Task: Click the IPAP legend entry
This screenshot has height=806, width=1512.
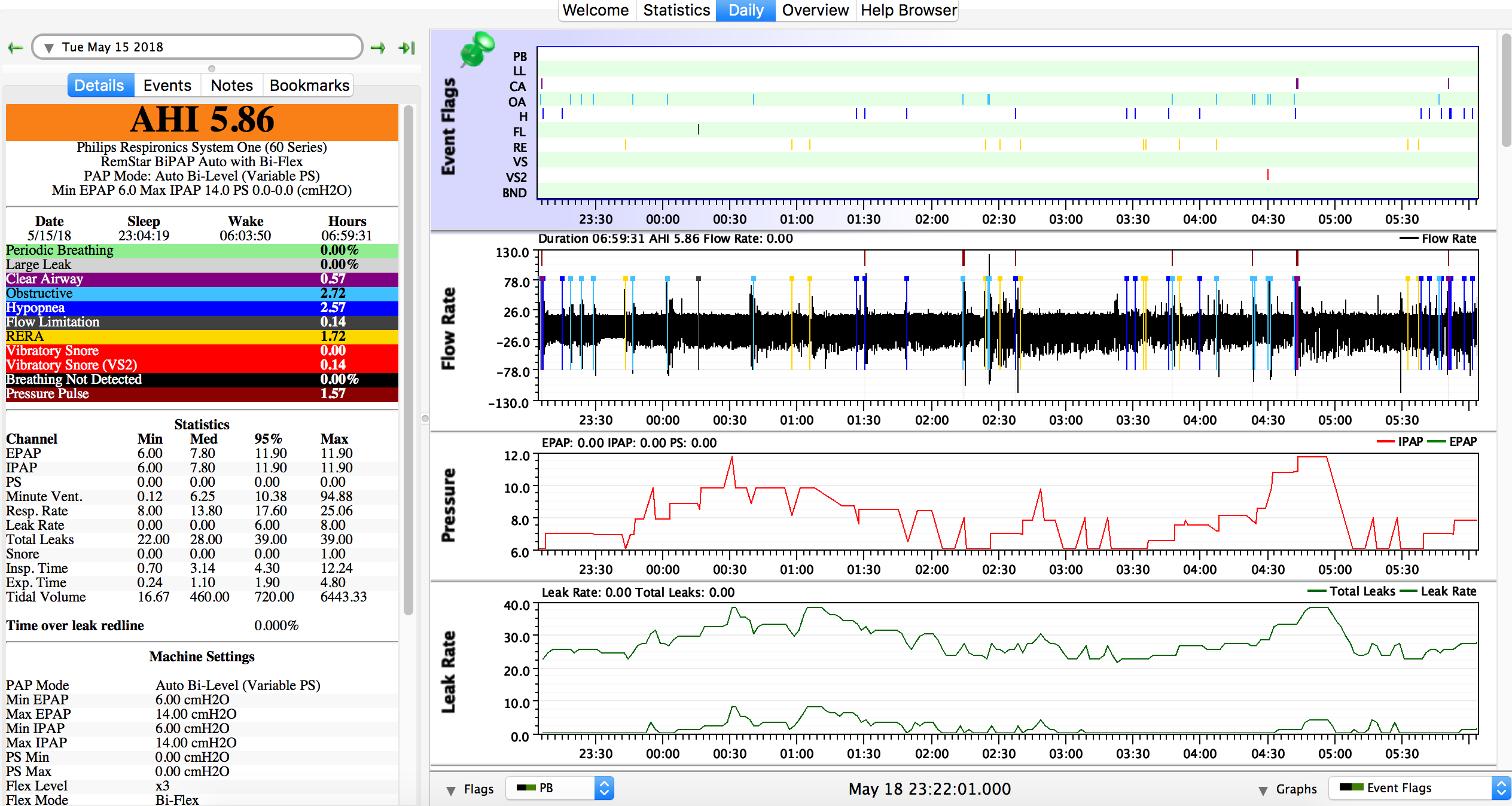Action: [x=1400, y=442]
